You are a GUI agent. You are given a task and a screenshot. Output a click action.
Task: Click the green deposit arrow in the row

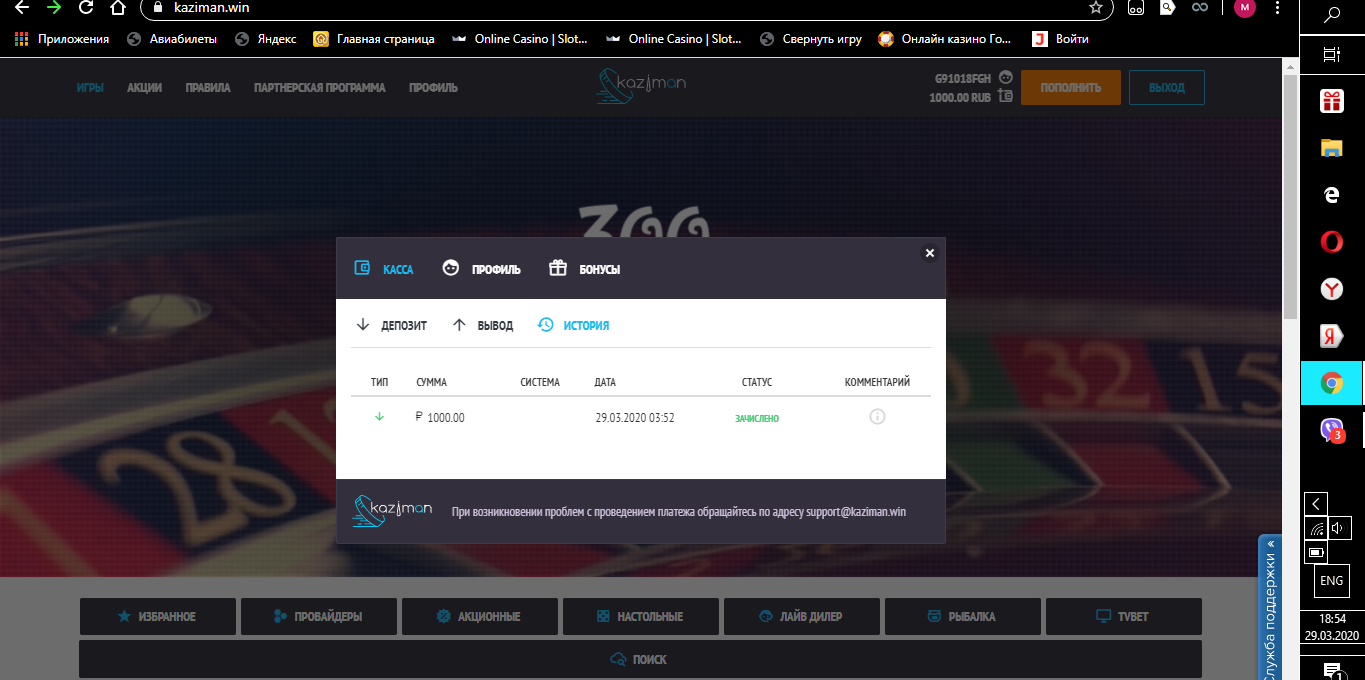click(379, 417)
